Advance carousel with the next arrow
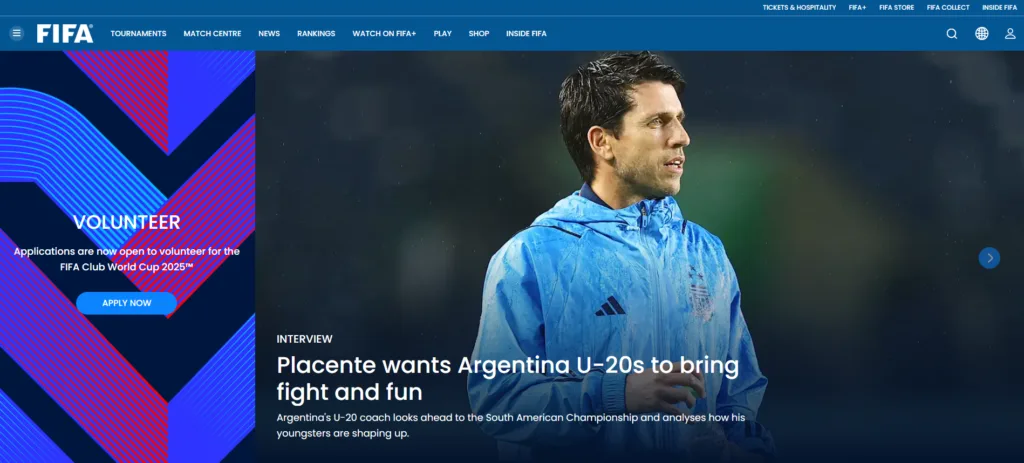Screen dimensions: 1024x463 coord(989,258)
